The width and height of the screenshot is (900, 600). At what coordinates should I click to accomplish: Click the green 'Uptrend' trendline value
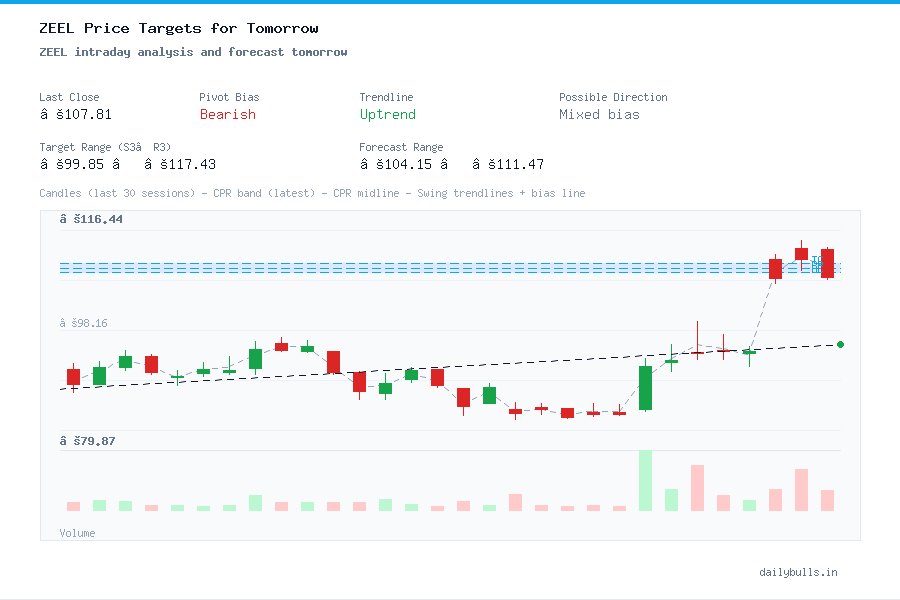[x=387, y=114]
